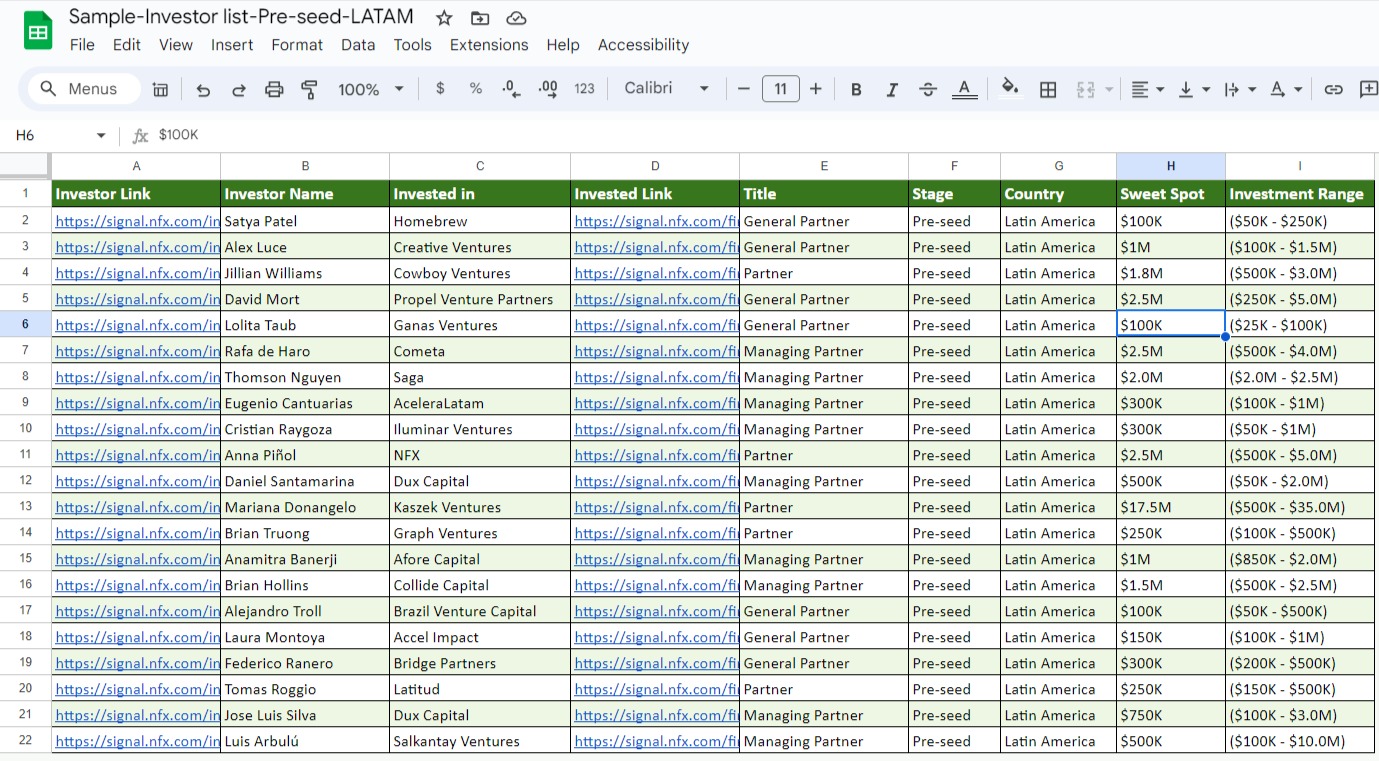Click the Merge cells icon
Screen dimensions: 1379x761
(x=1085, y=89)
